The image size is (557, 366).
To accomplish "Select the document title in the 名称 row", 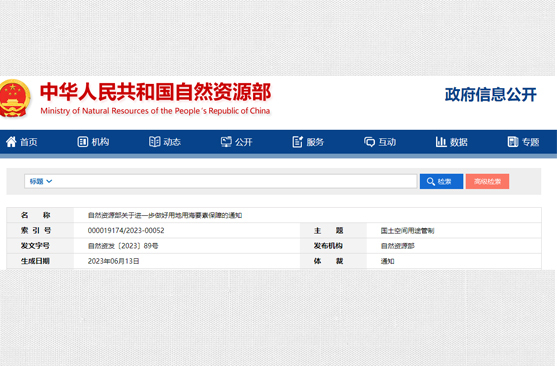I will coord(165,215).
